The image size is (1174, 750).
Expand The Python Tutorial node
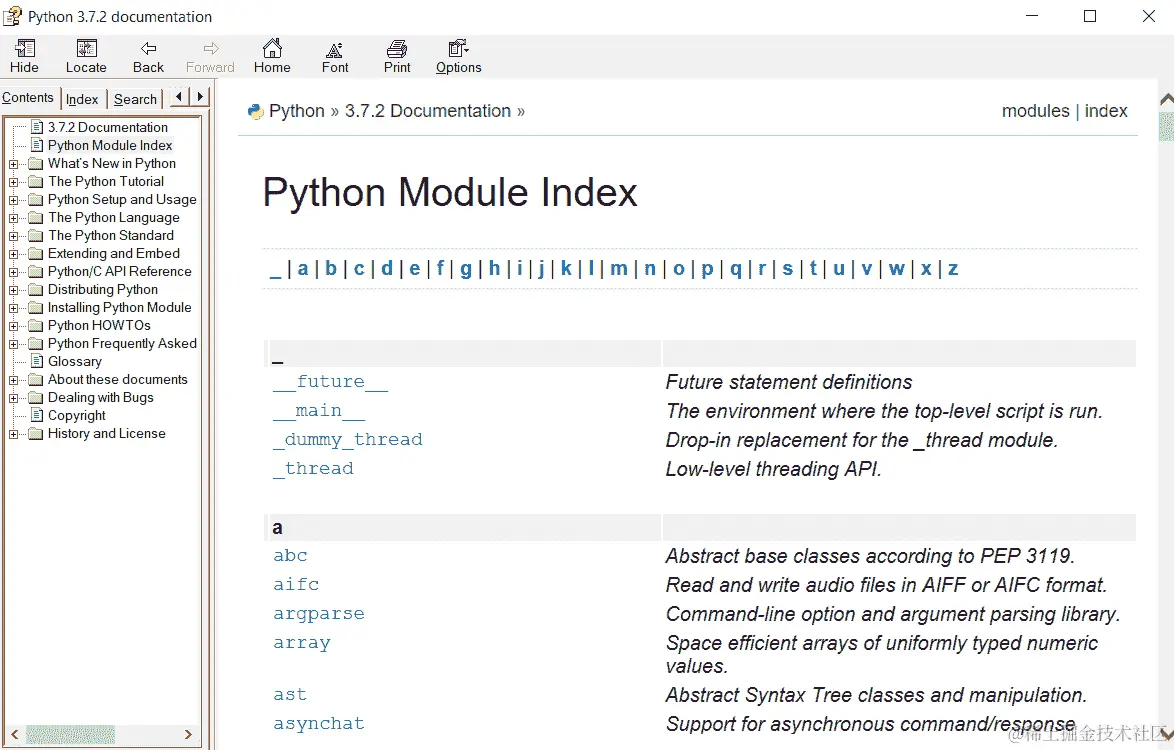(13, 182)
